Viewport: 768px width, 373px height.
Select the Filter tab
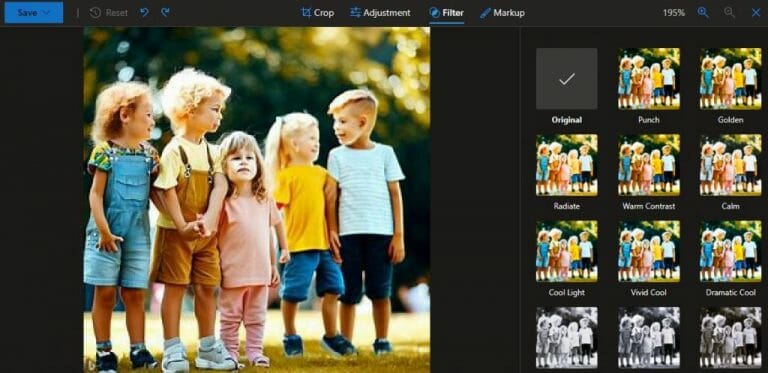coord(446,13)
